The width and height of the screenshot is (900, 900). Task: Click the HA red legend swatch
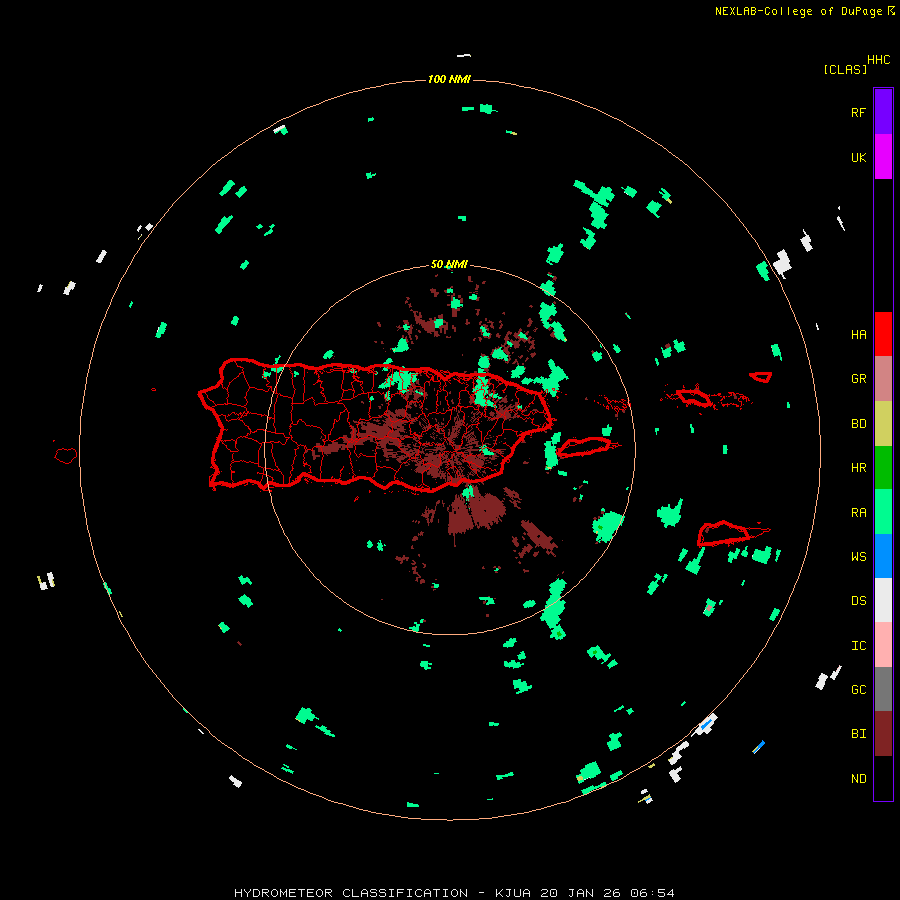[x=883, y=334]
